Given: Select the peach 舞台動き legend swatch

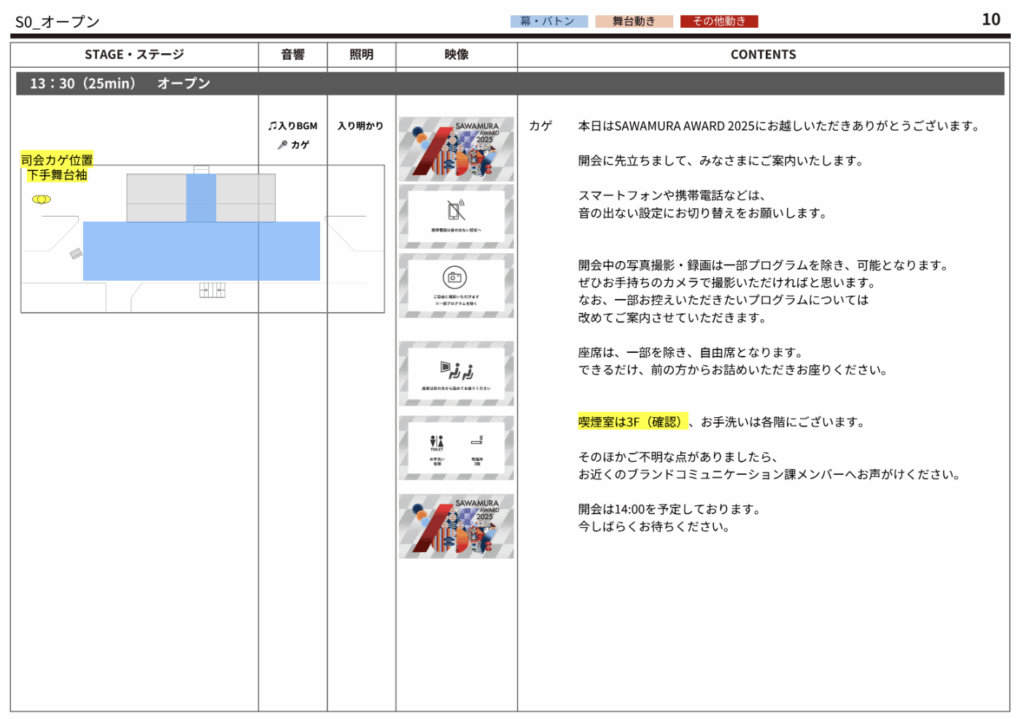Looking at the screenshot, I should tap(634, 21).
